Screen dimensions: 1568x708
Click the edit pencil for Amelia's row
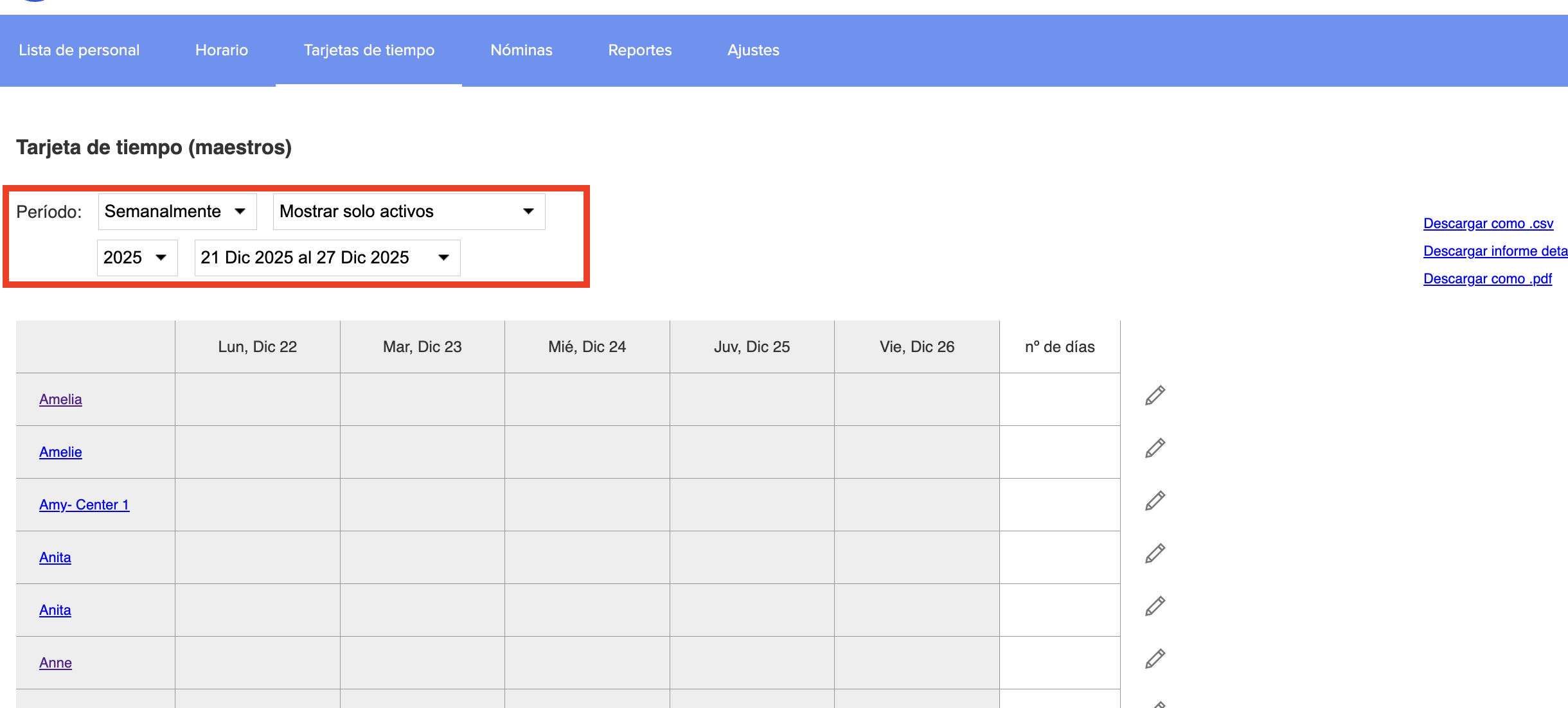(1155, 396)
